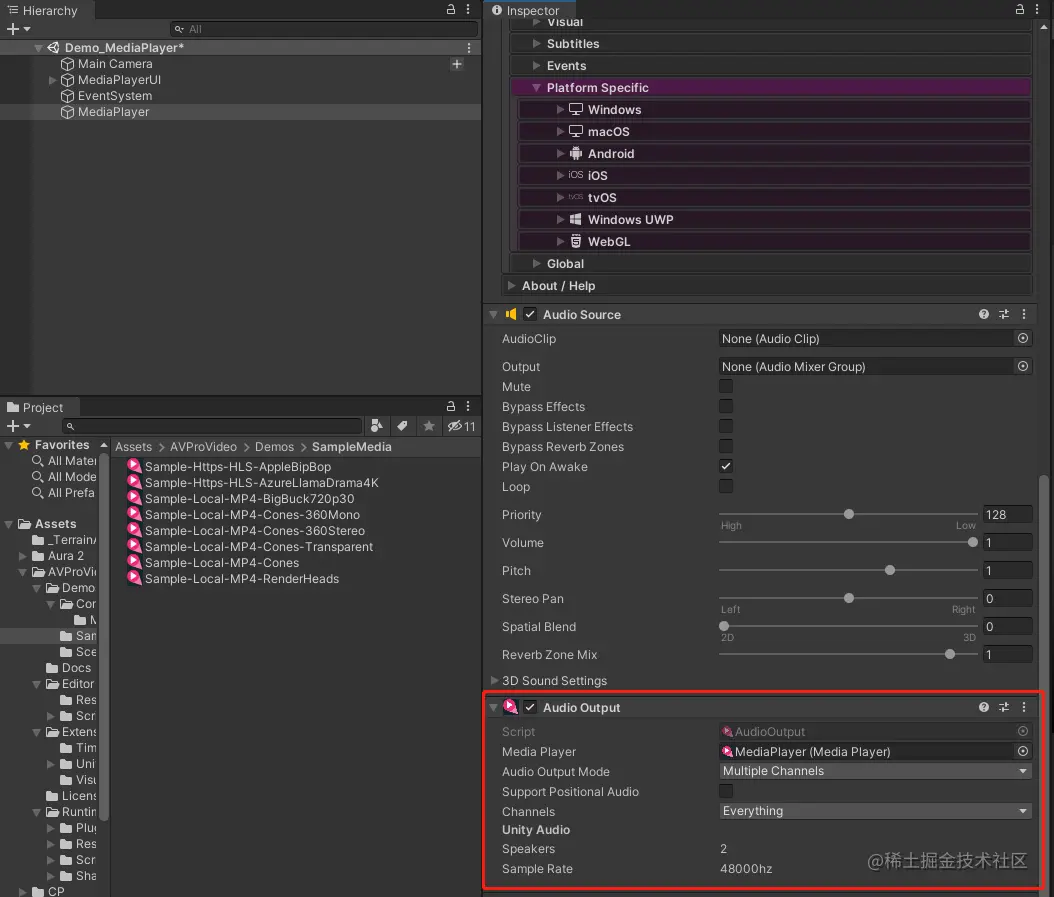Search Project by label icon

click(x=402, y=426)
